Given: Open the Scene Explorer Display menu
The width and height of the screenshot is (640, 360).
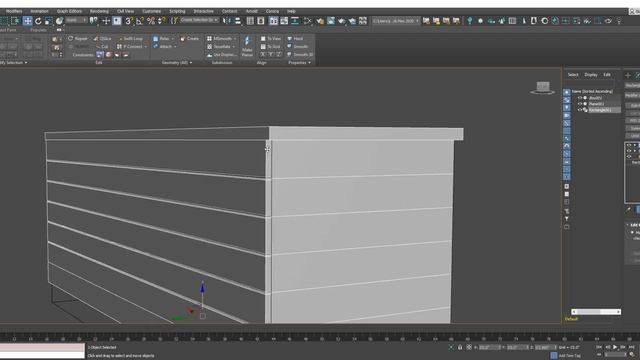Looking at the screenshot, I should 591,75.
